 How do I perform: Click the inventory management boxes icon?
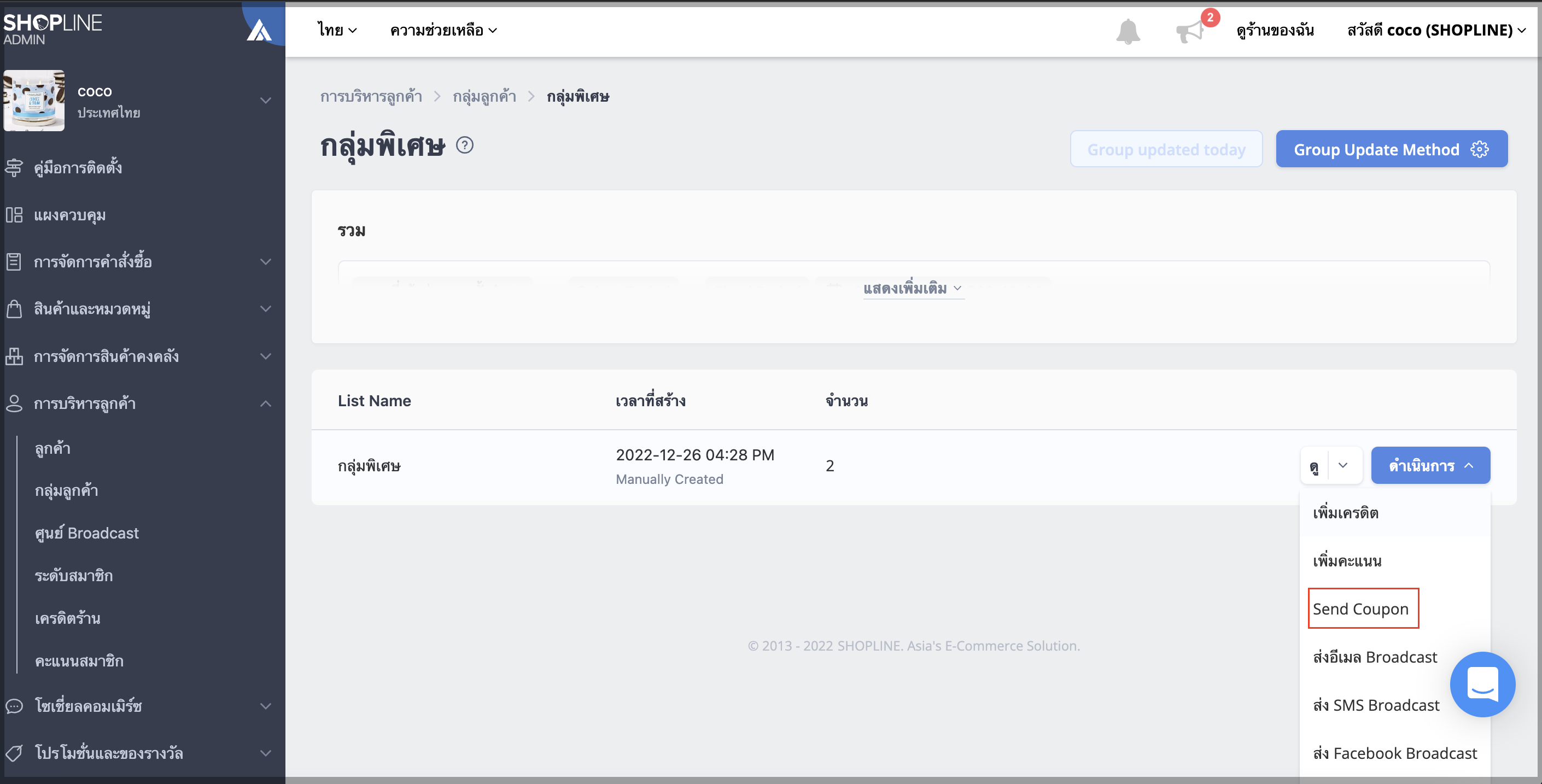pyautogui.click(x=14, y=356)
